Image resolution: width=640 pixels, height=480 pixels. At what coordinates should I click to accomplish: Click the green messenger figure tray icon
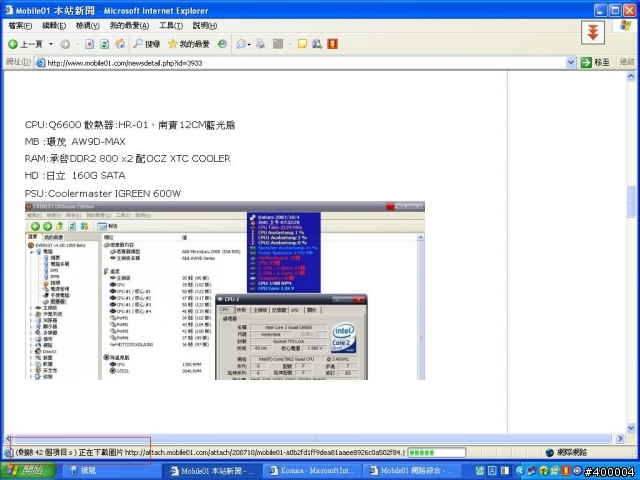coord(555,471)
